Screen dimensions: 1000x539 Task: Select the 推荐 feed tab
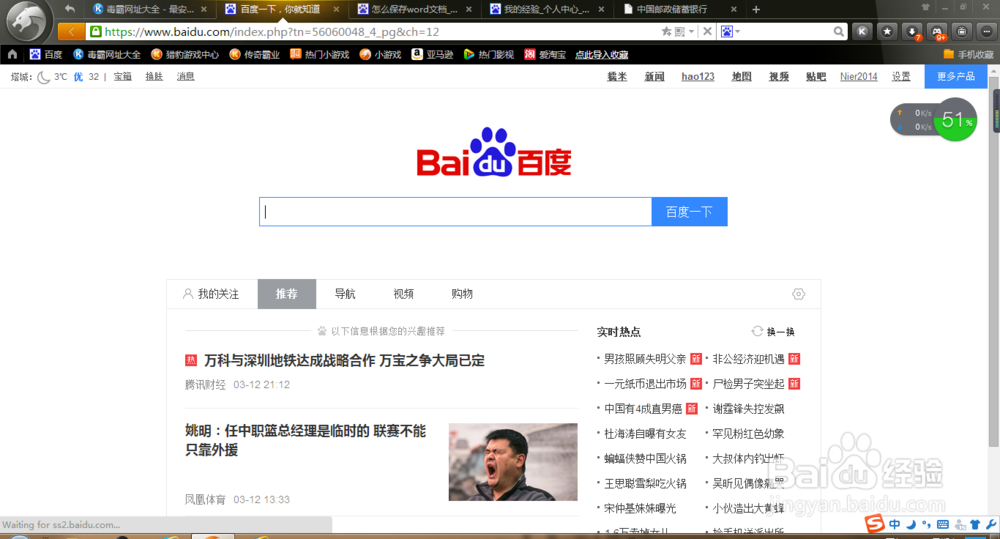286,294
